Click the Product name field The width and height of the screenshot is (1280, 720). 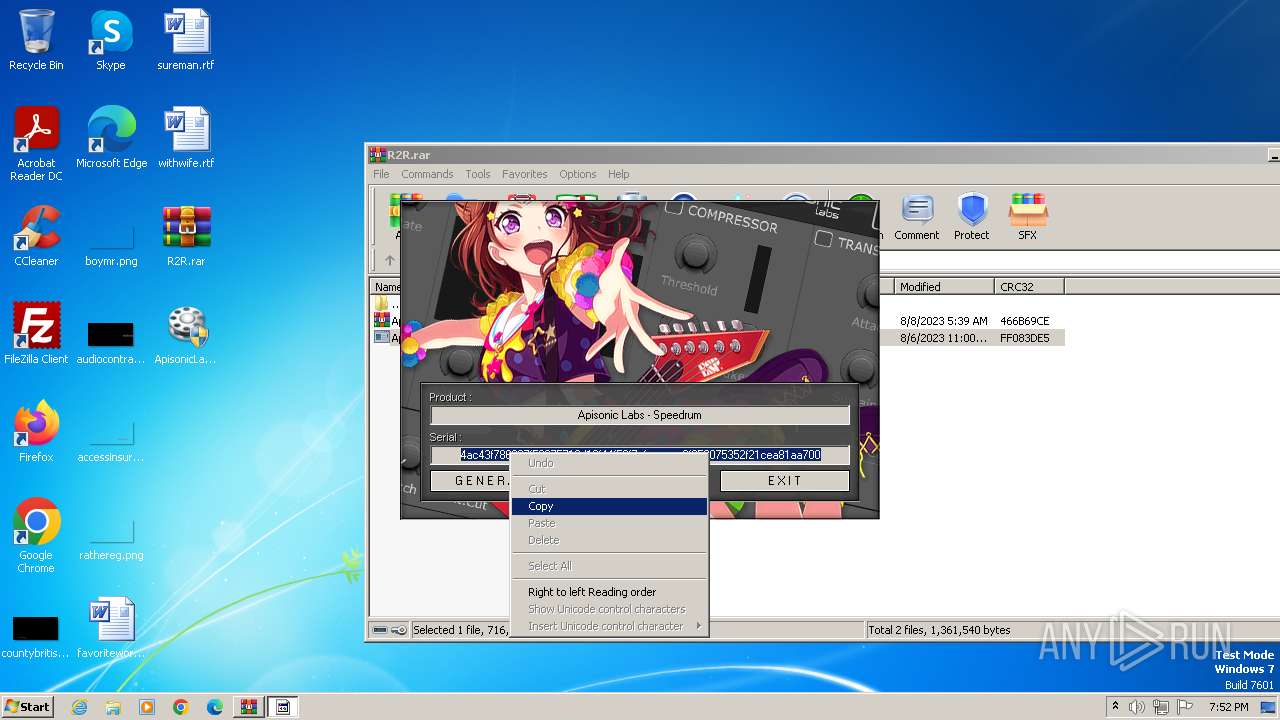[640, 415]
